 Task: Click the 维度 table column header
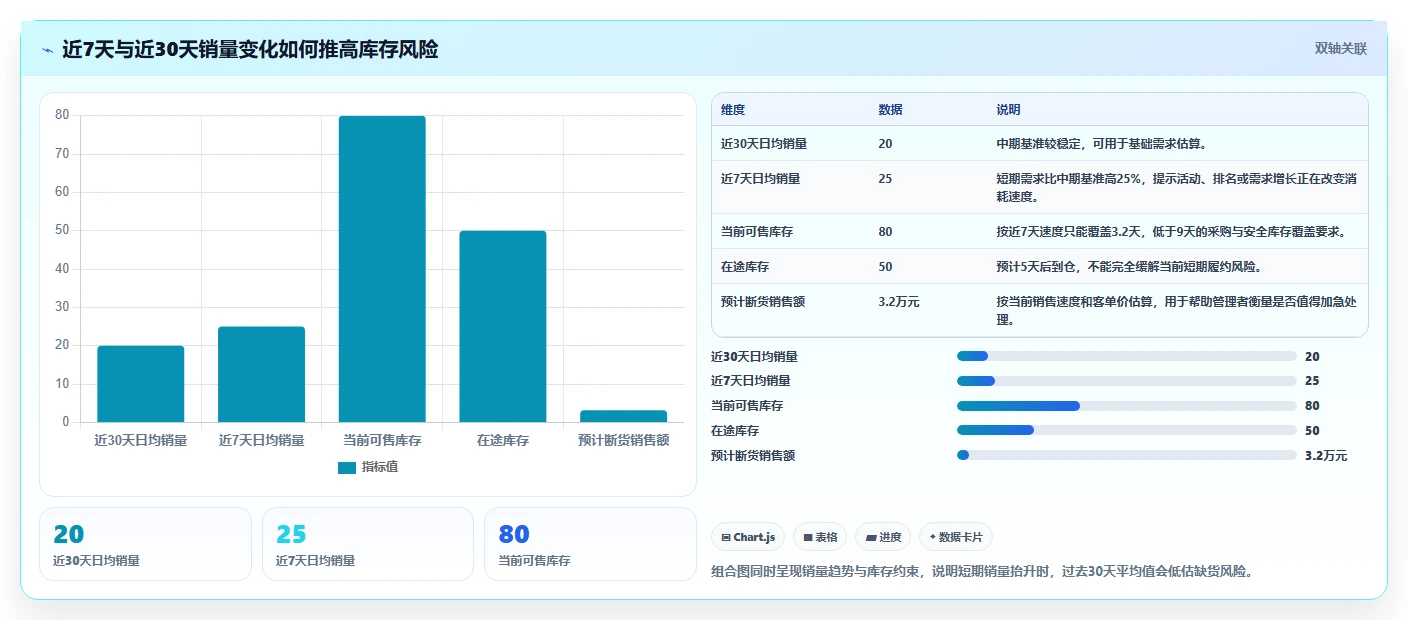coord(733,110)
